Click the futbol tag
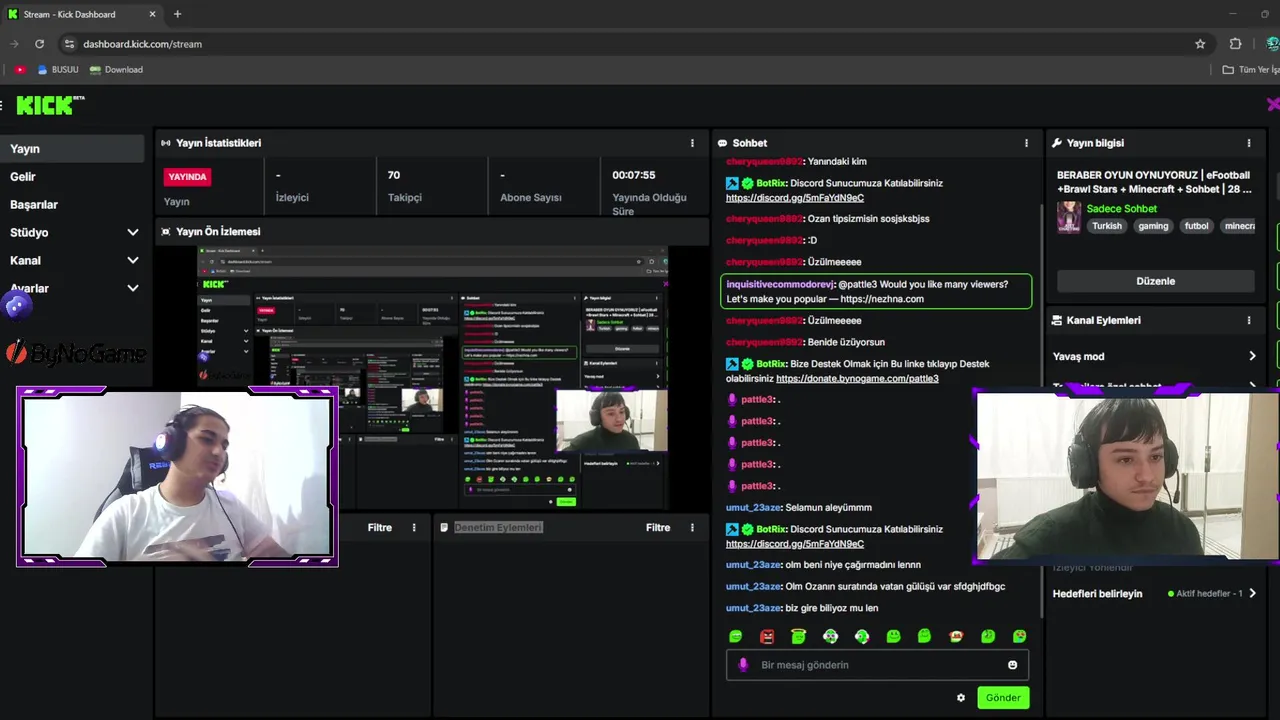The image size is (1280, 720). (x=1197, y=226)
